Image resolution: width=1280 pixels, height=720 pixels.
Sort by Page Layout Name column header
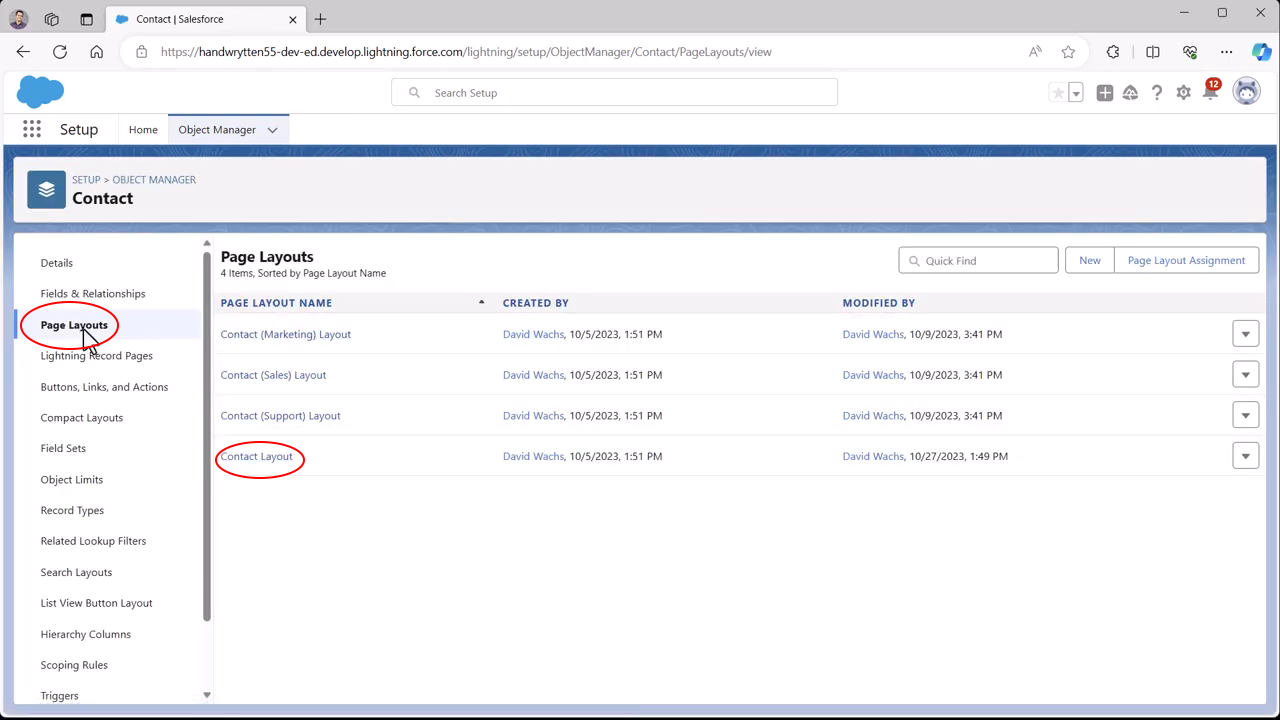[x=276, y=303]
